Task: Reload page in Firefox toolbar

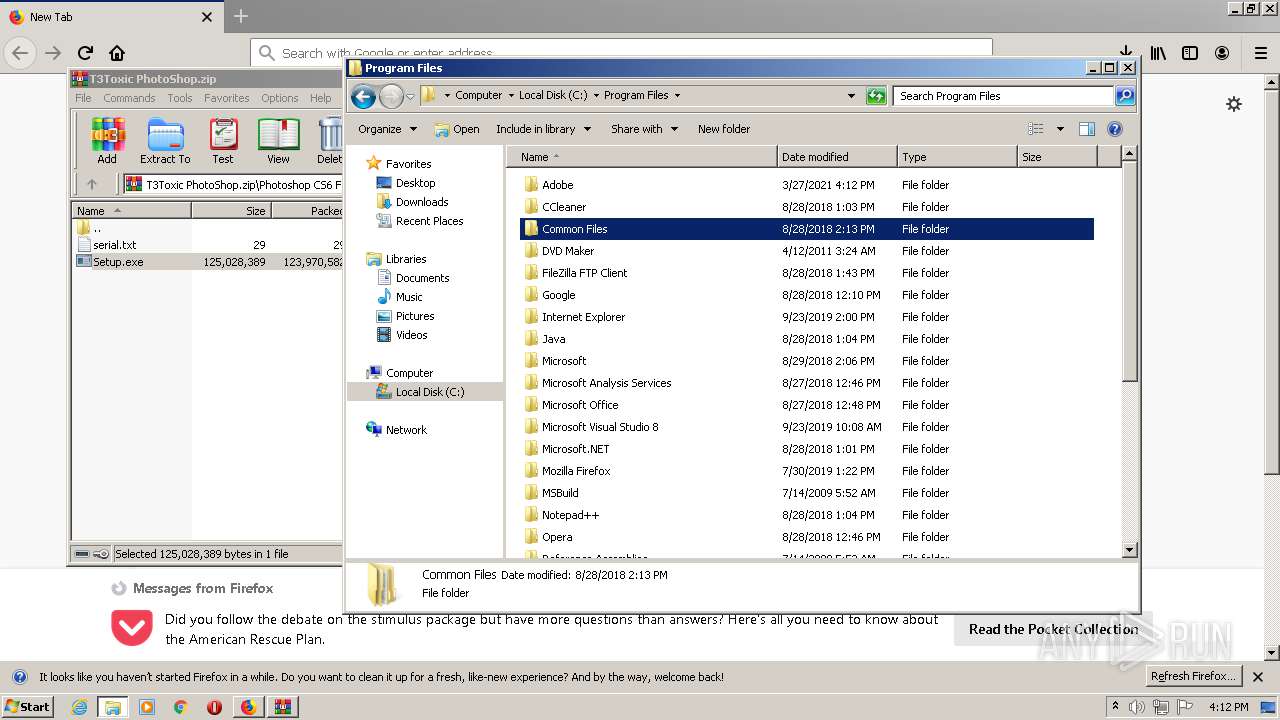Action: [85, 53]
